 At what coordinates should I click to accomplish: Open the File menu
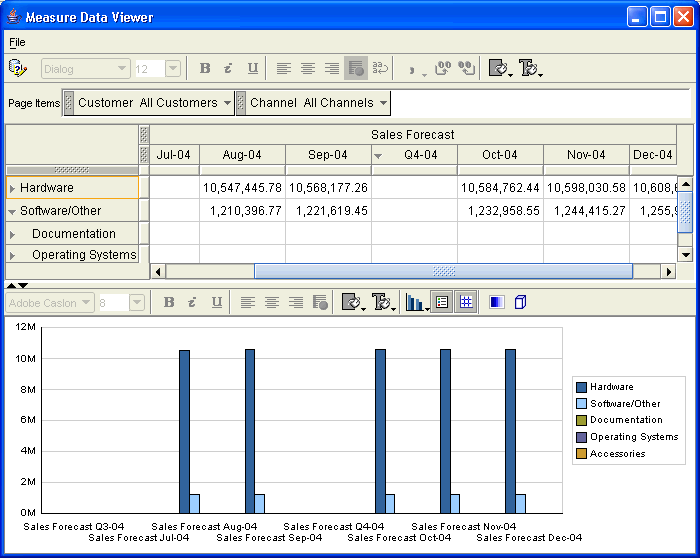pos(17,43)
